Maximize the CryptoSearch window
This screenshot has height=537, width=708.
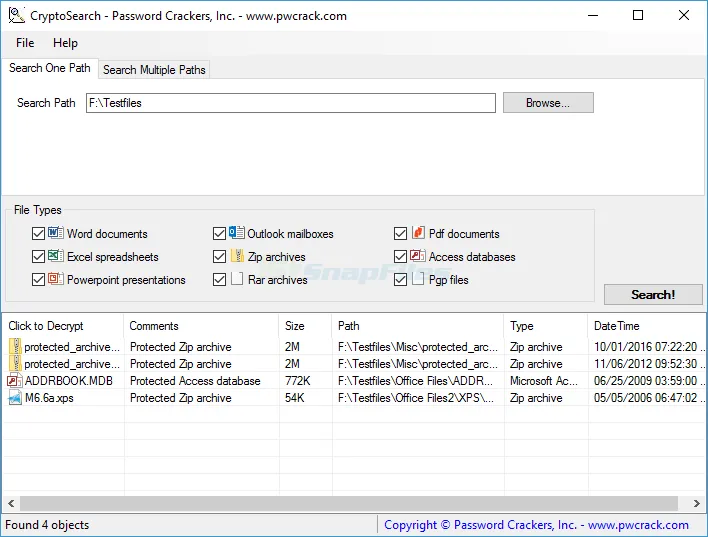(x=638, y=15)
